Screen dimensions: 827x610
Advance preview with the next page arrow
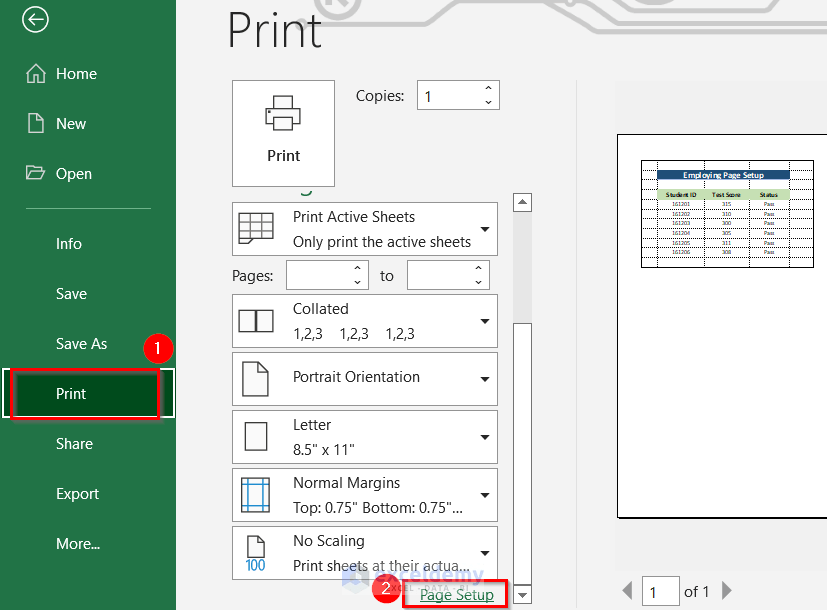click(x=726, y=590)
